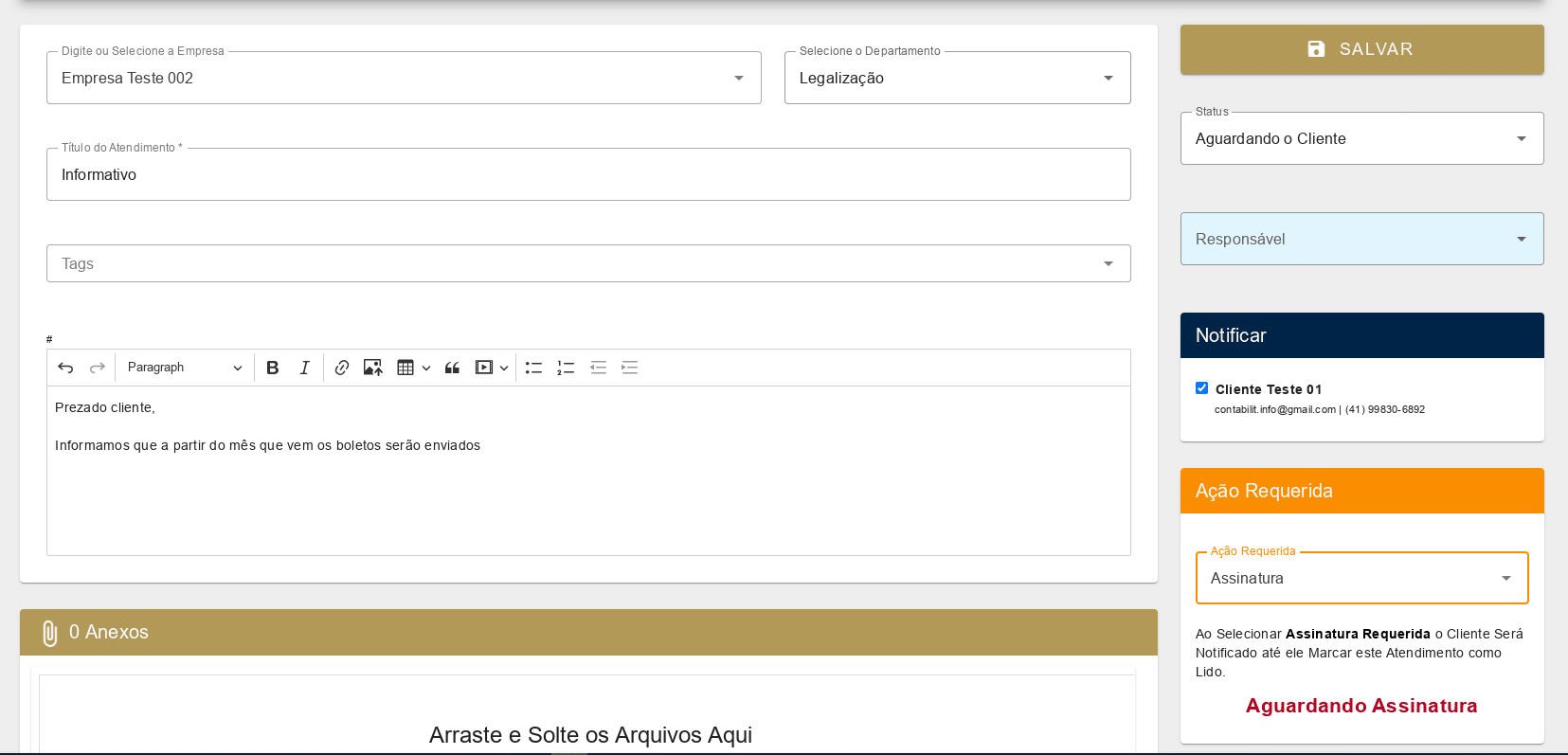Image resolution: width=1568 pixels, height=755 pixels.
Task: Open the Ação Requerida dropdown set to Assinatura
Action: point(1361,578)
